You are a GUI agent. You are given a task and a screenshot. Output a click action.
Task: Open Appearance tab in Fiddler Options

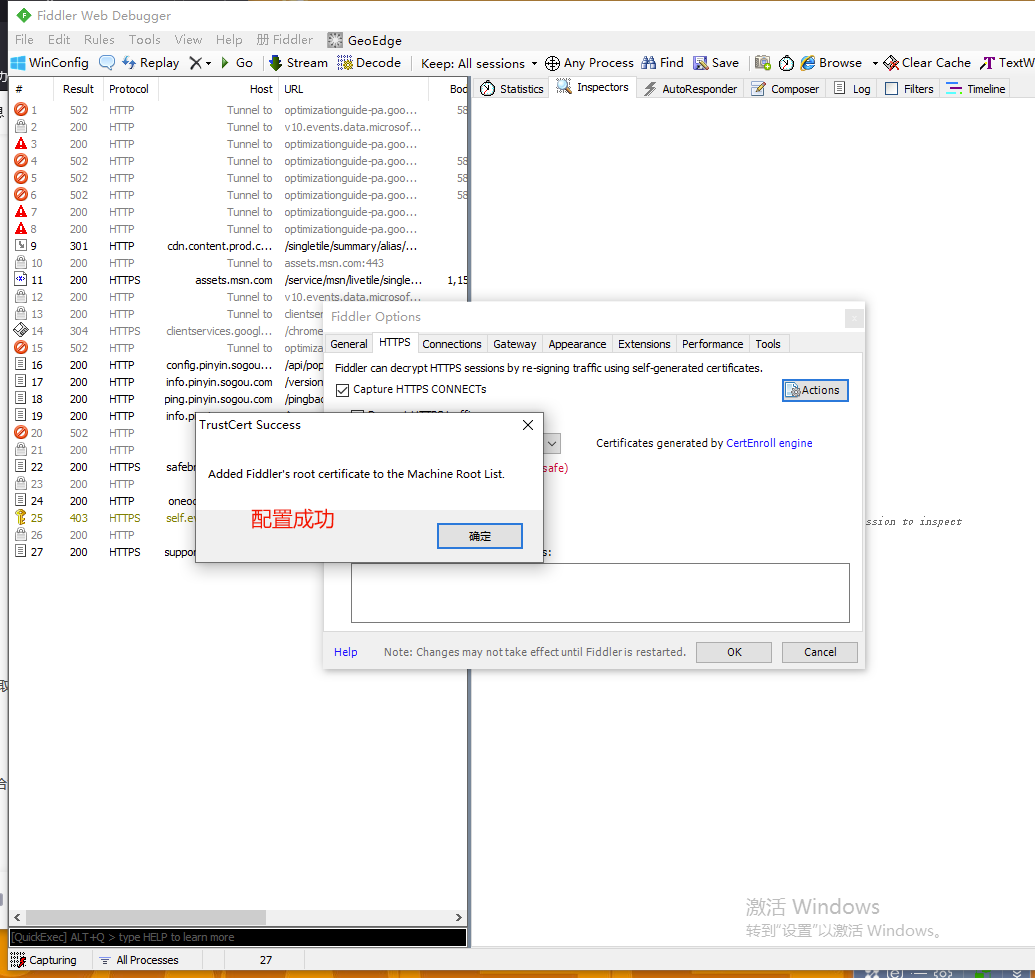click(577, 344)
